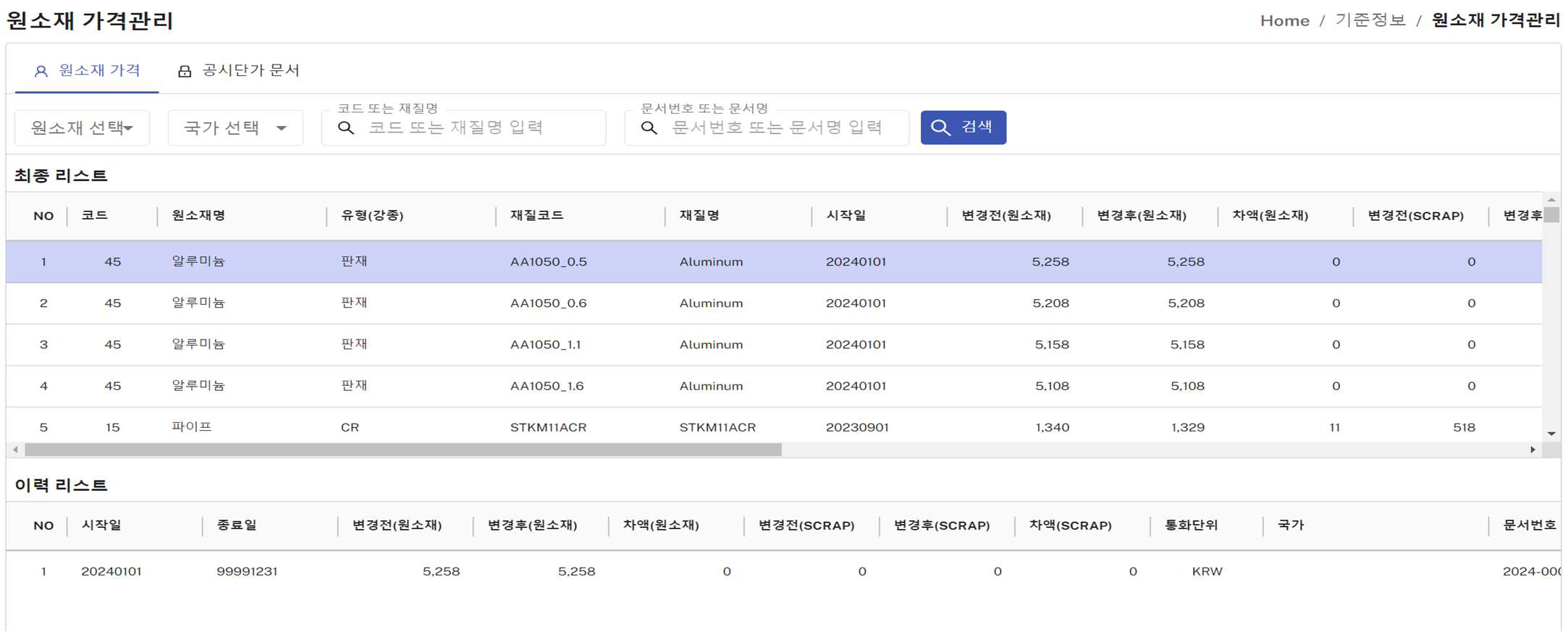The width and height of the screenshot is (1568, 632).
Task: Click the 재질코드 column header
Action: point(536,216)
